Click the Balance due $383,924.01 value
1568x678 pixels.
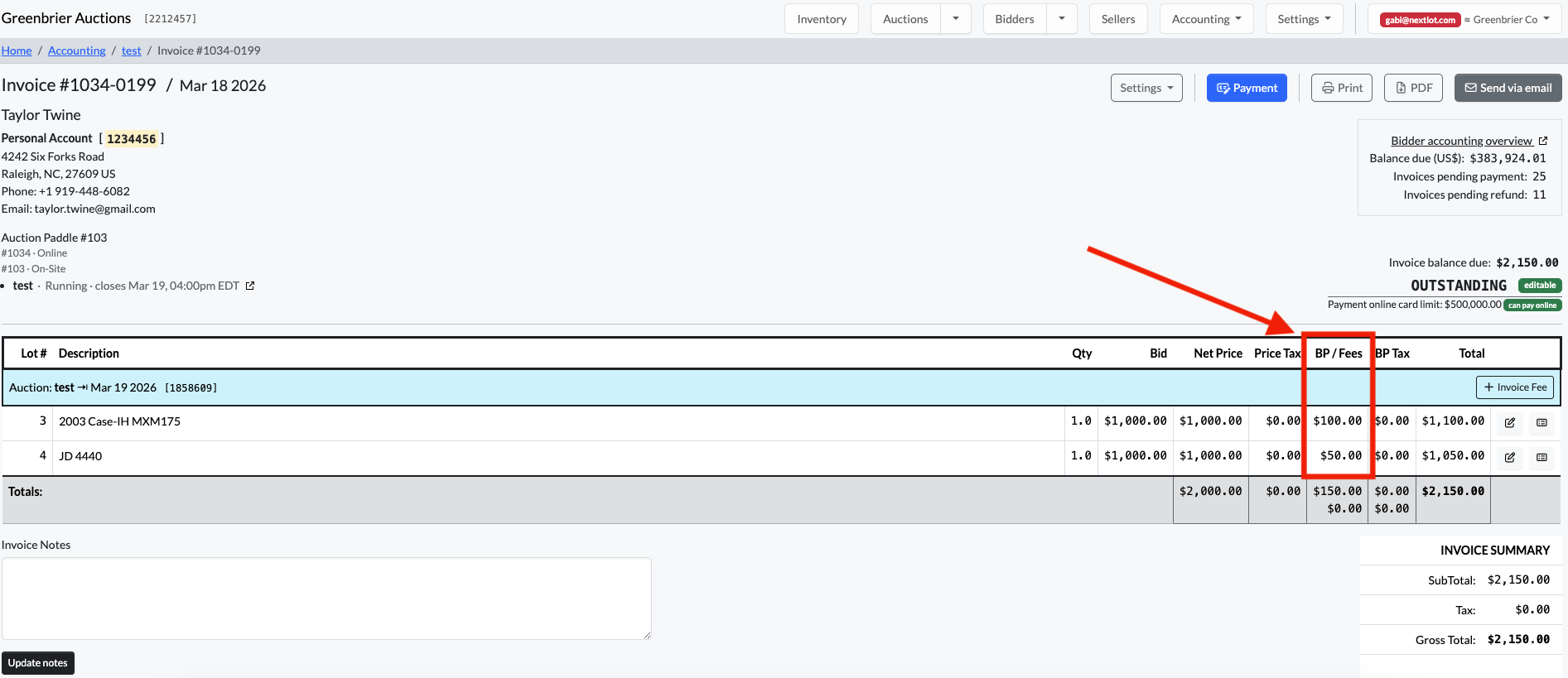pos(1508,158)
